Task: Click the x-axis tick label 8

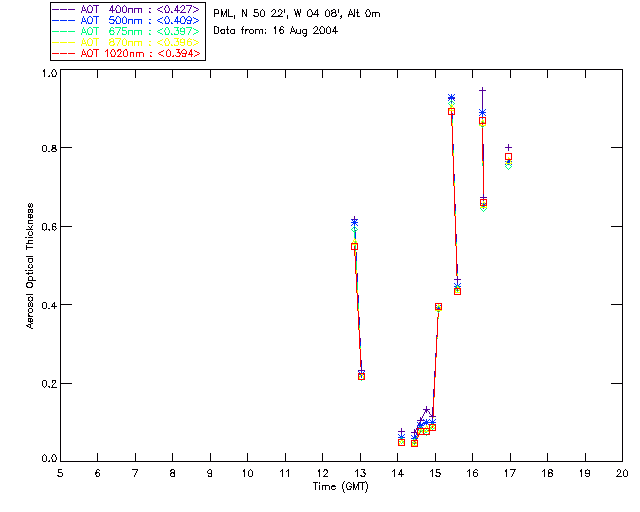Action: 173,473
